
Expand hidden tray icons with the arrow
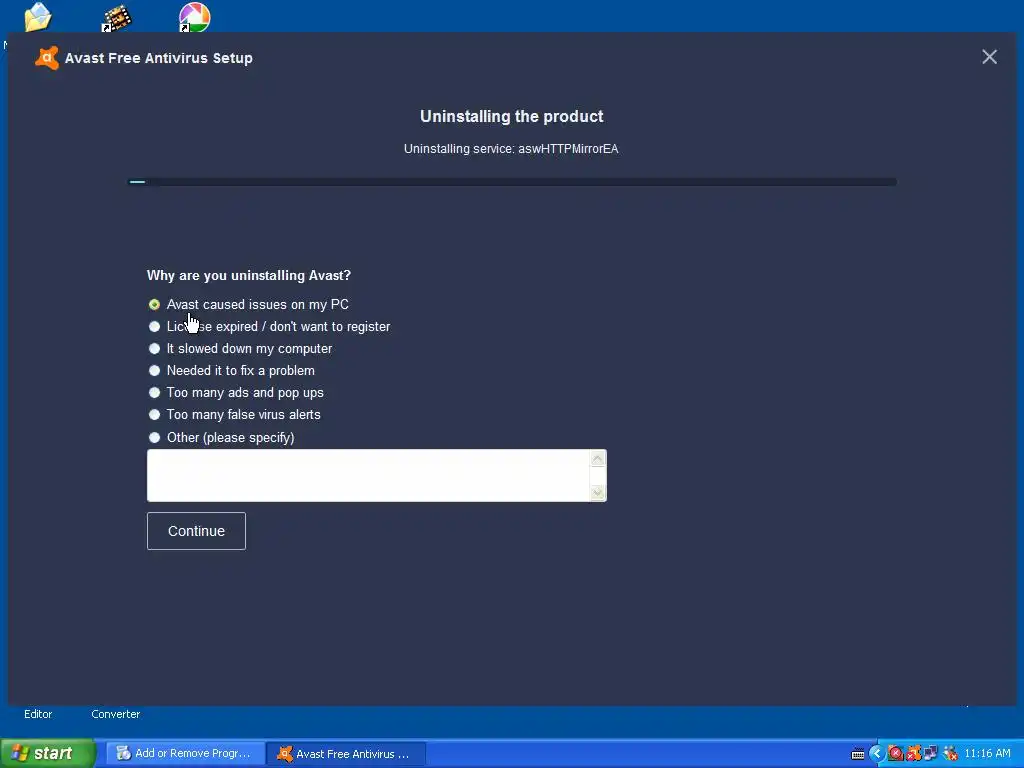[876, 754]
